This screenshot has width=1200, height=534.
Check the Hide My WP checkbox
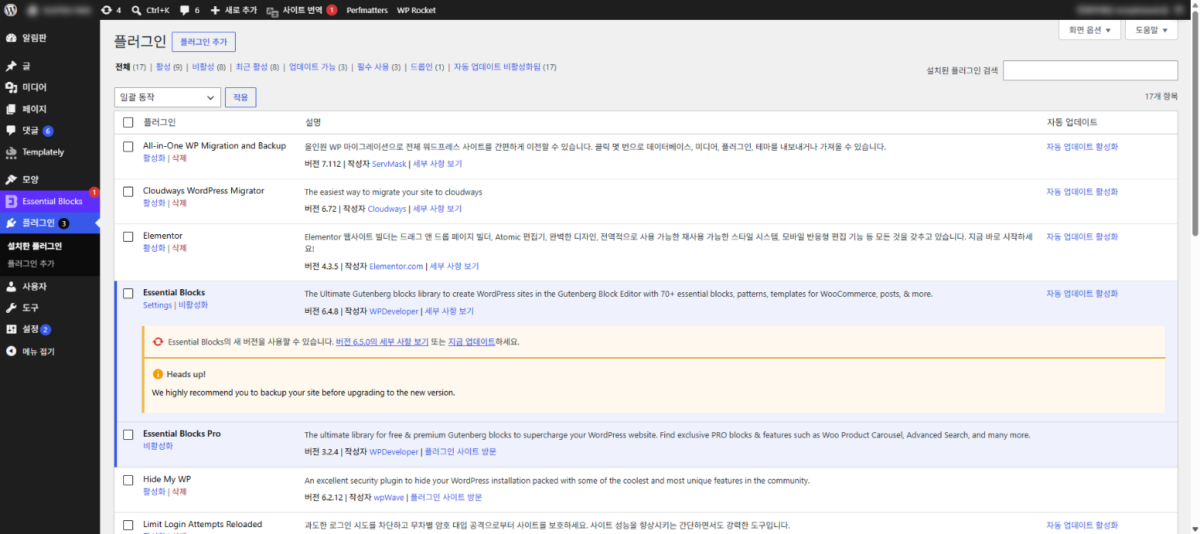[x=128, y=480]
